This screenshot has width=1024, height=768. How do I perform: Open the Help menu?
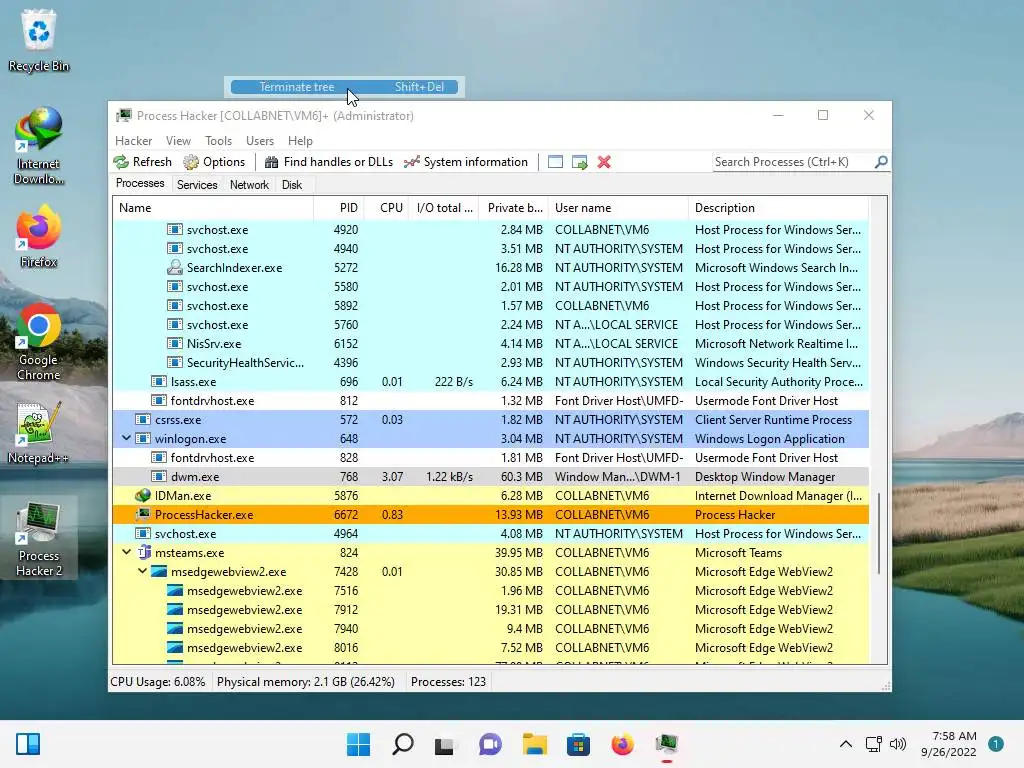pos(300,141)
